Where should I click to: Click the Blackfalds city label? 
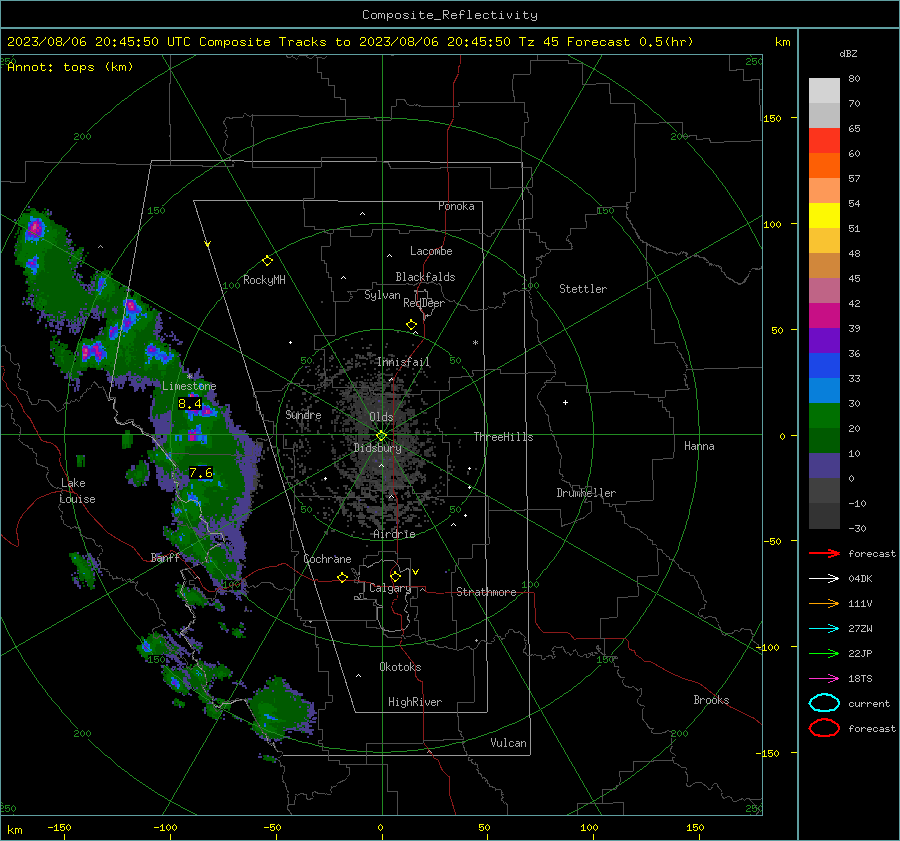pos(425,277)
